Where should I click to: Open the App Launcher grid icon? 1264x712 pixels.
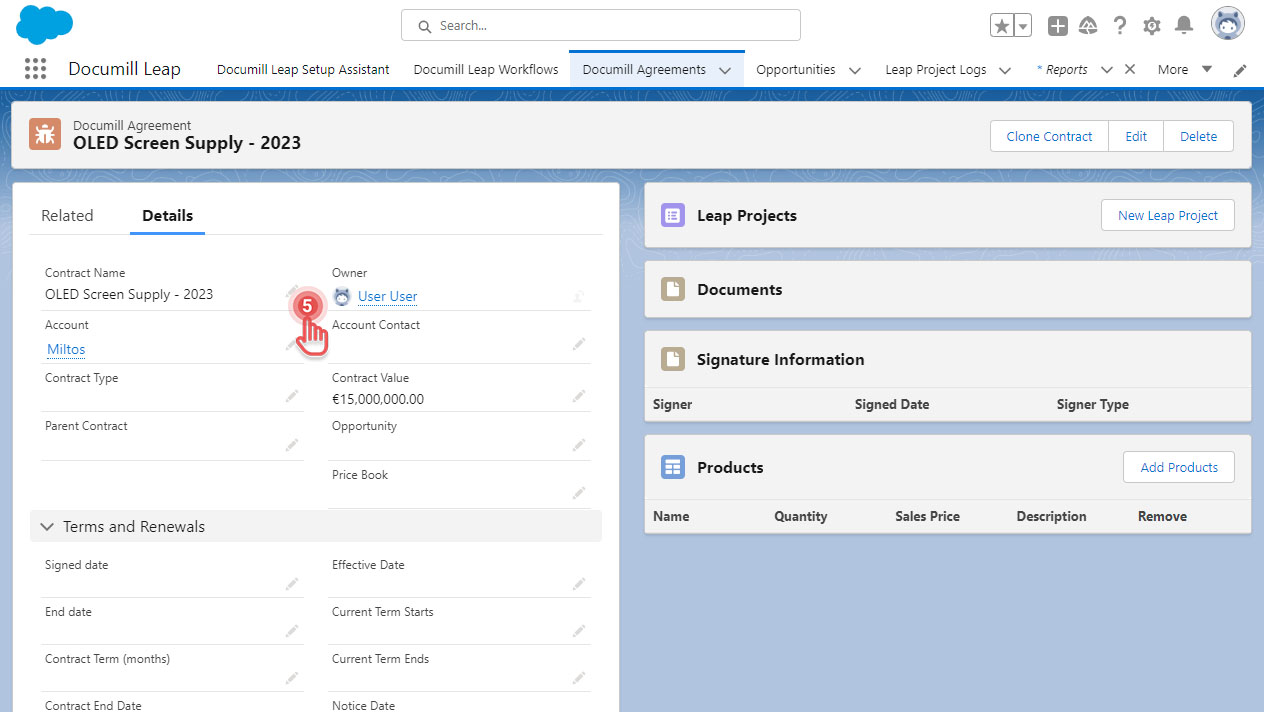[35, 69]
